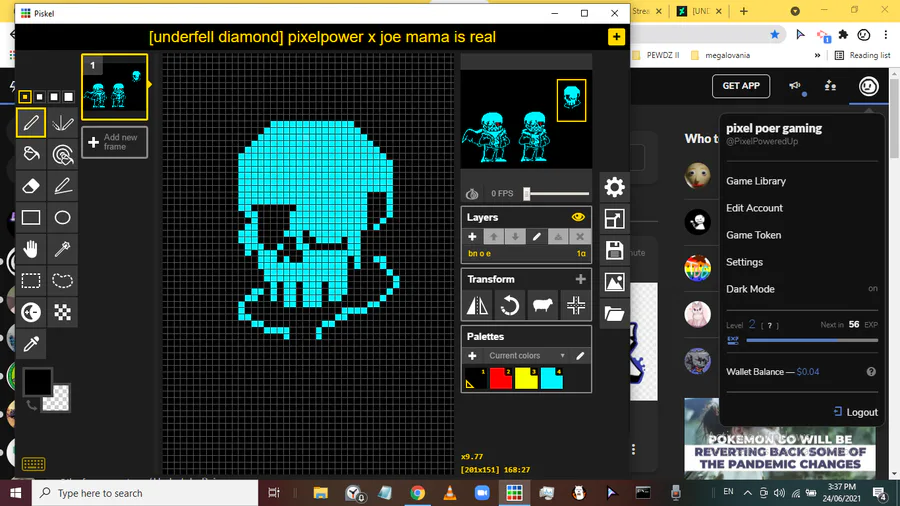Click the GET APP button
This screenshot has height=506, width=900.
(741, 86)
